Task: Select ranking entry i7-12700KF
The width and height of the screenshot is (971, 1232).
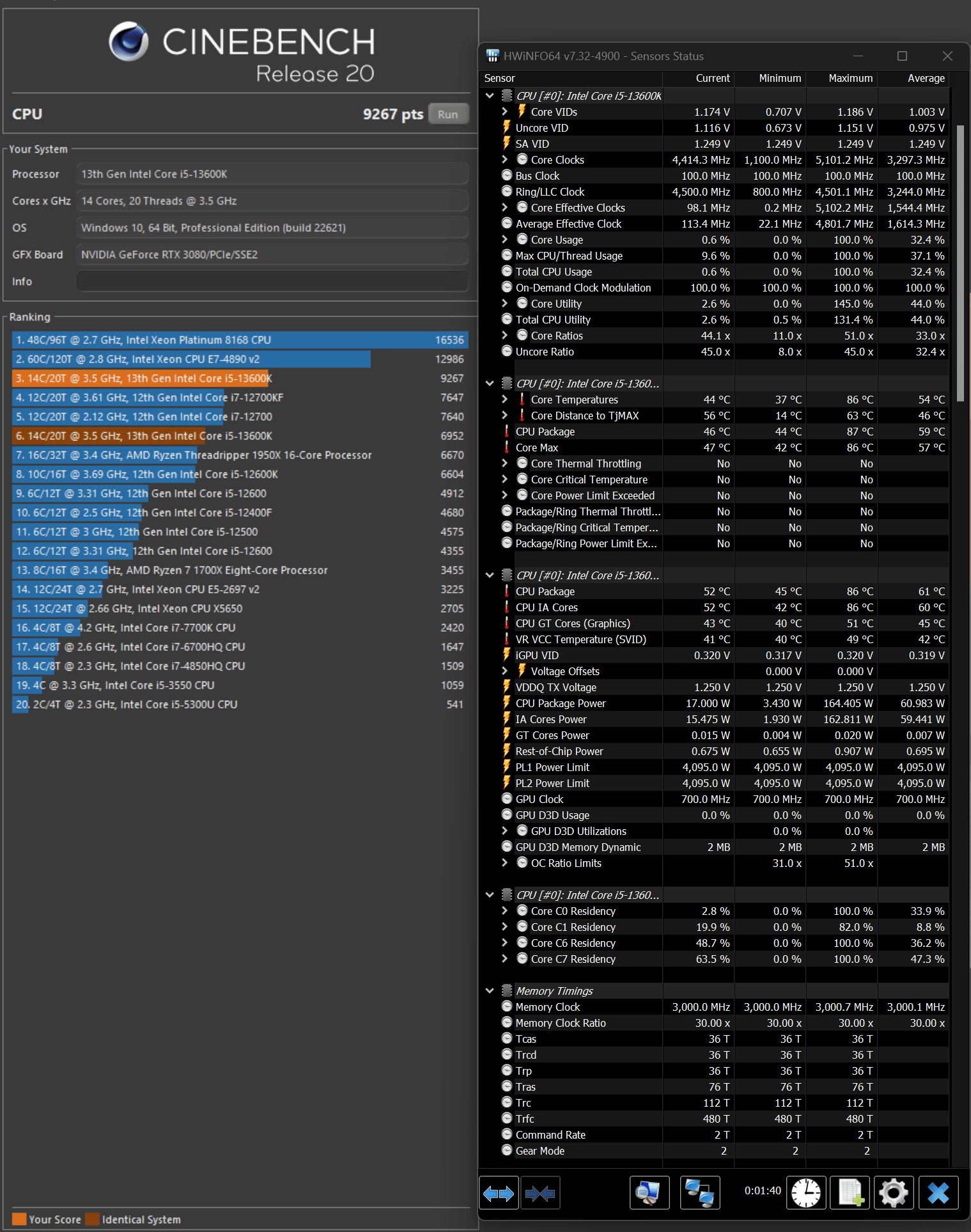Action: (240, 398)
